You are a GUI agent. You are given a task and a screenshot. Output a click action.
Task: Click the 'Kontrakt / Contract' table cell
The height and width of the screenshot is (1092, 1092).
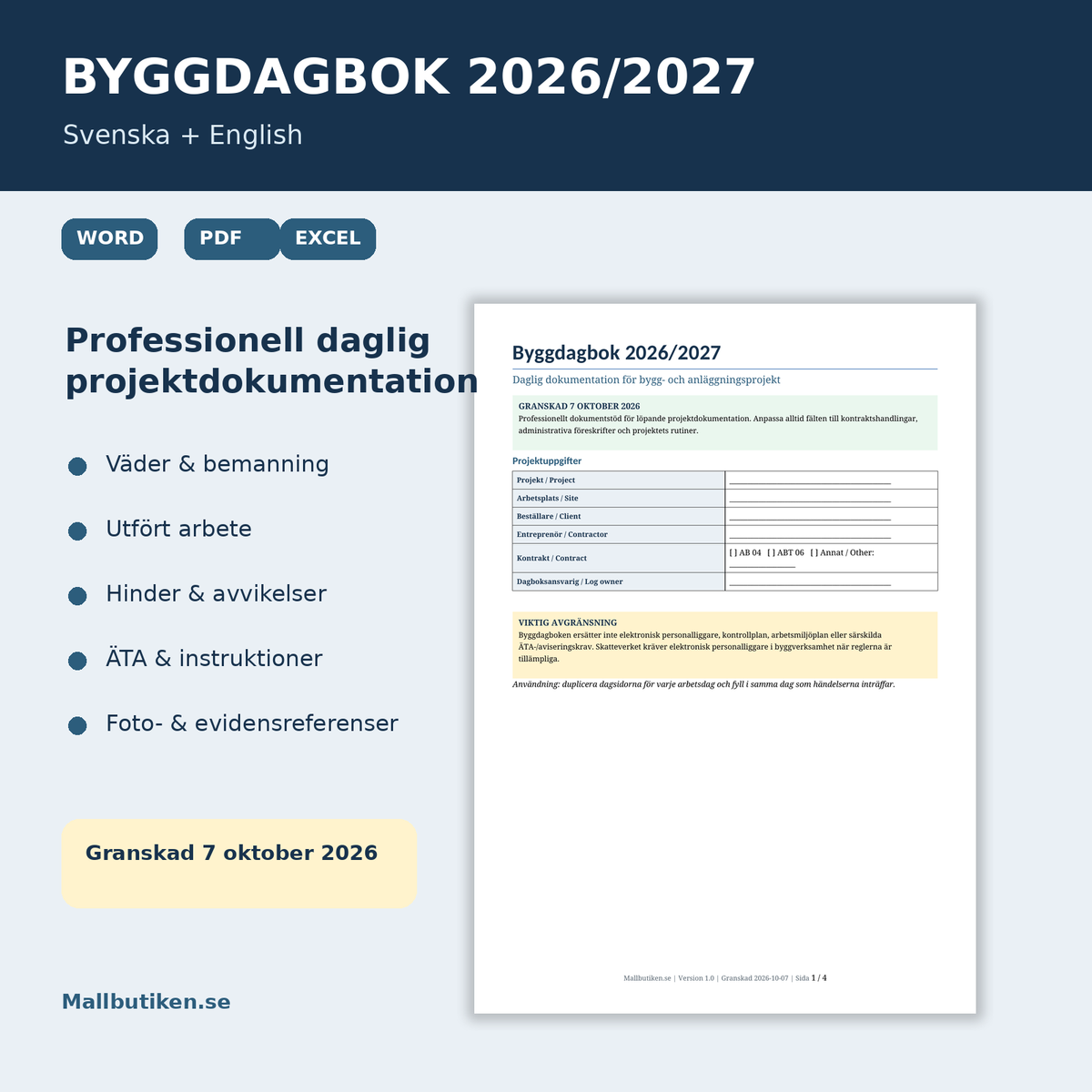[619, 558]
